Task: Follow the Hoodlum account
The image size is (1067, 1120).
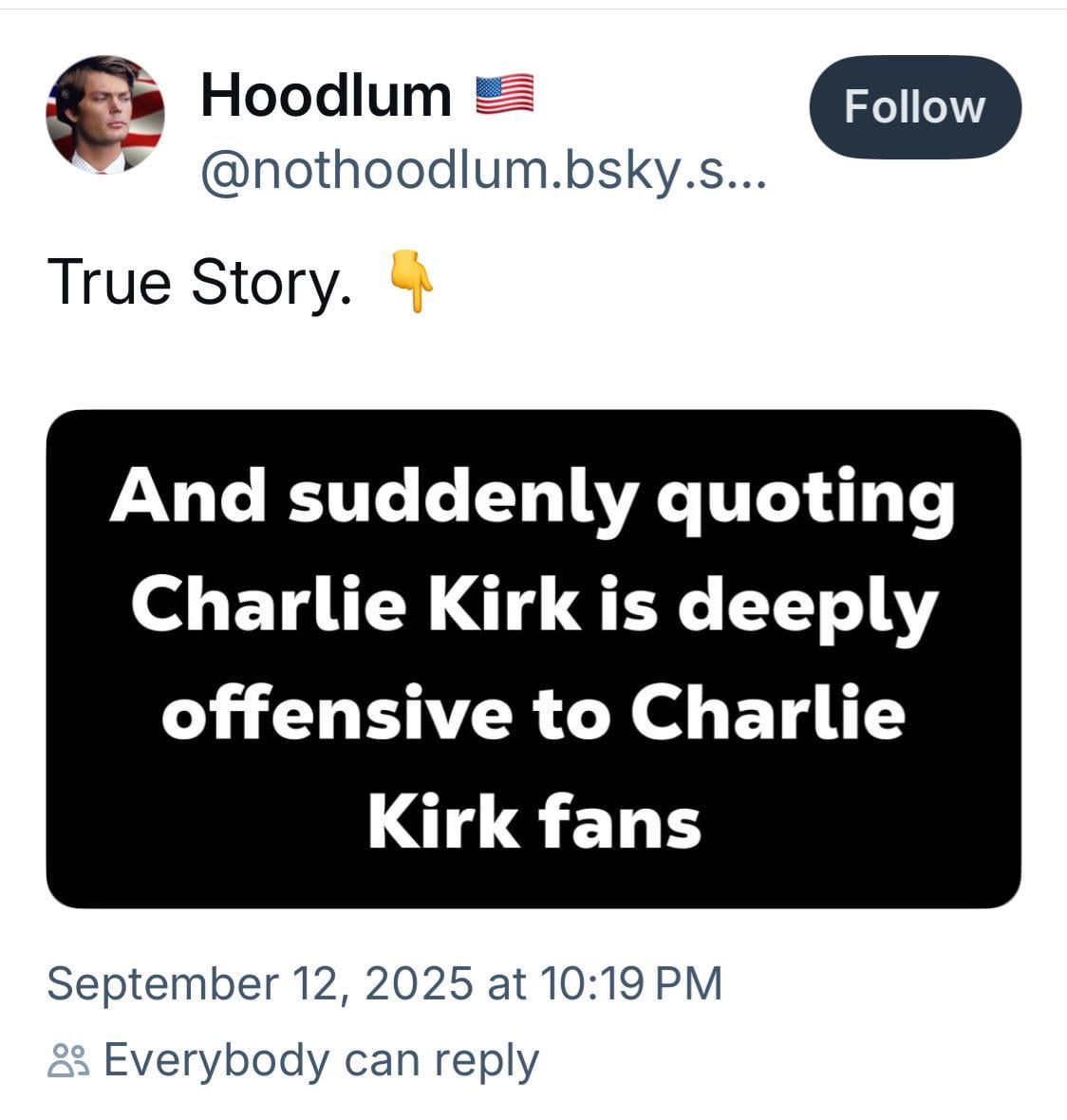Action: pyautogui.click(x=915, y=107)
